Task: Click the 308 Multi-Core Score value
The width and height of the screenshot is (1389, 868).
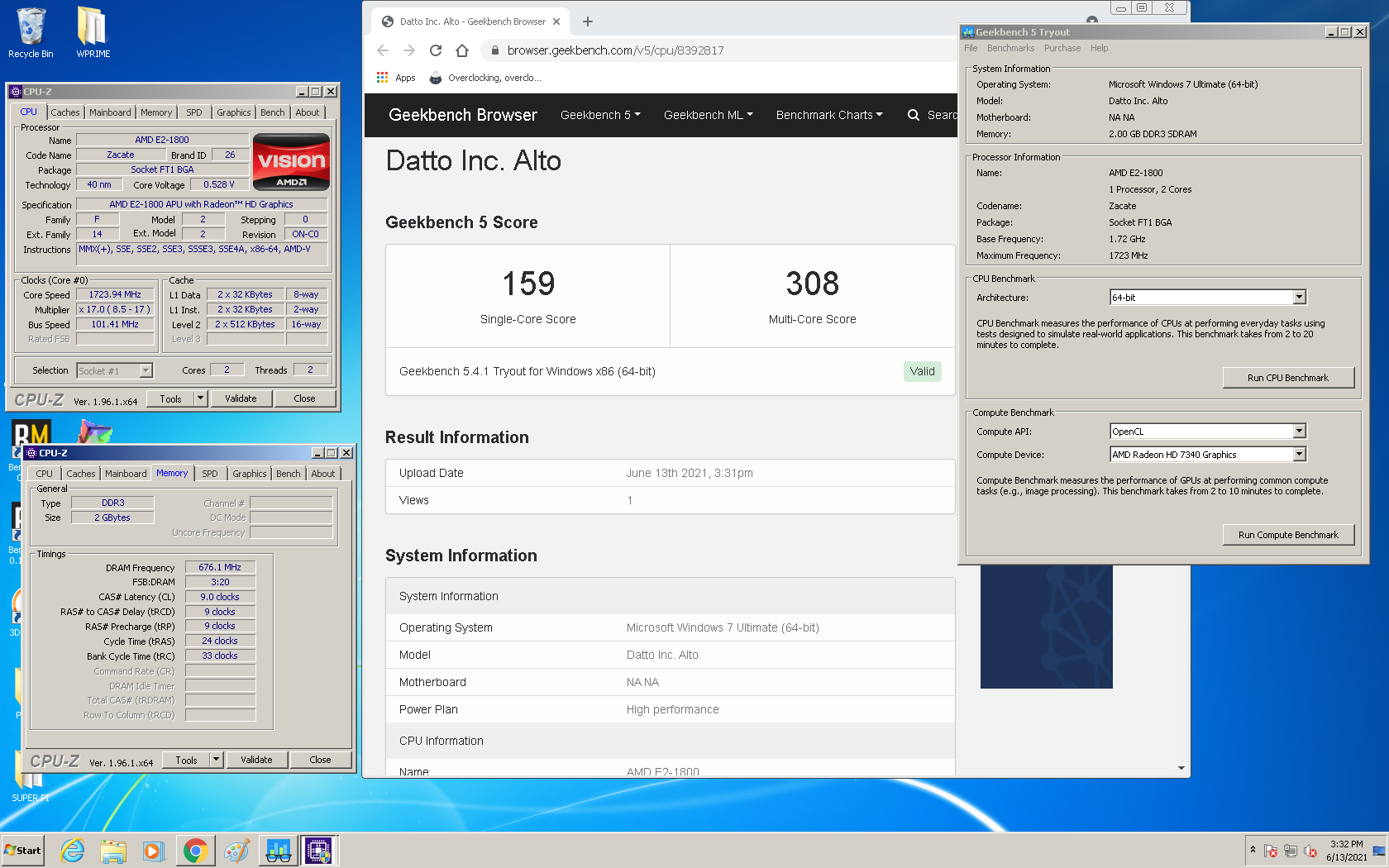Action: coord(812,284)
